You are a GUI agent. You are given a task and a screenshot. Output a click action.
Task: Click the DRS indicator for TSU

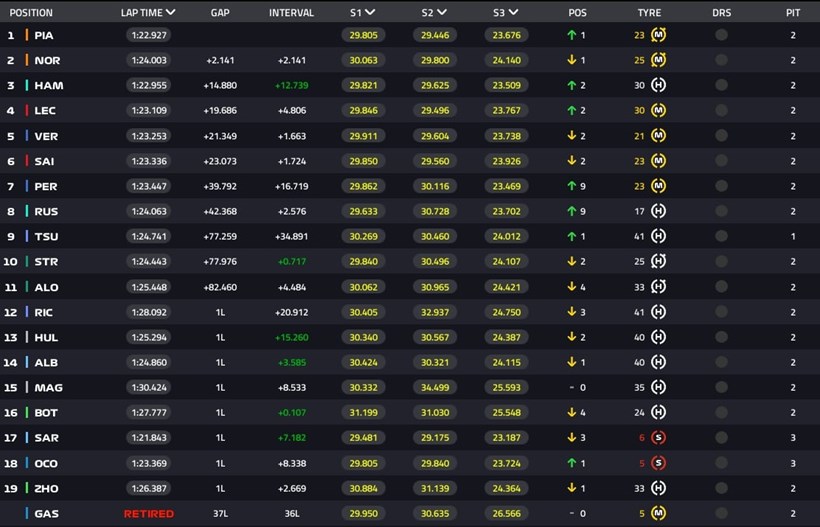(721, 236)
